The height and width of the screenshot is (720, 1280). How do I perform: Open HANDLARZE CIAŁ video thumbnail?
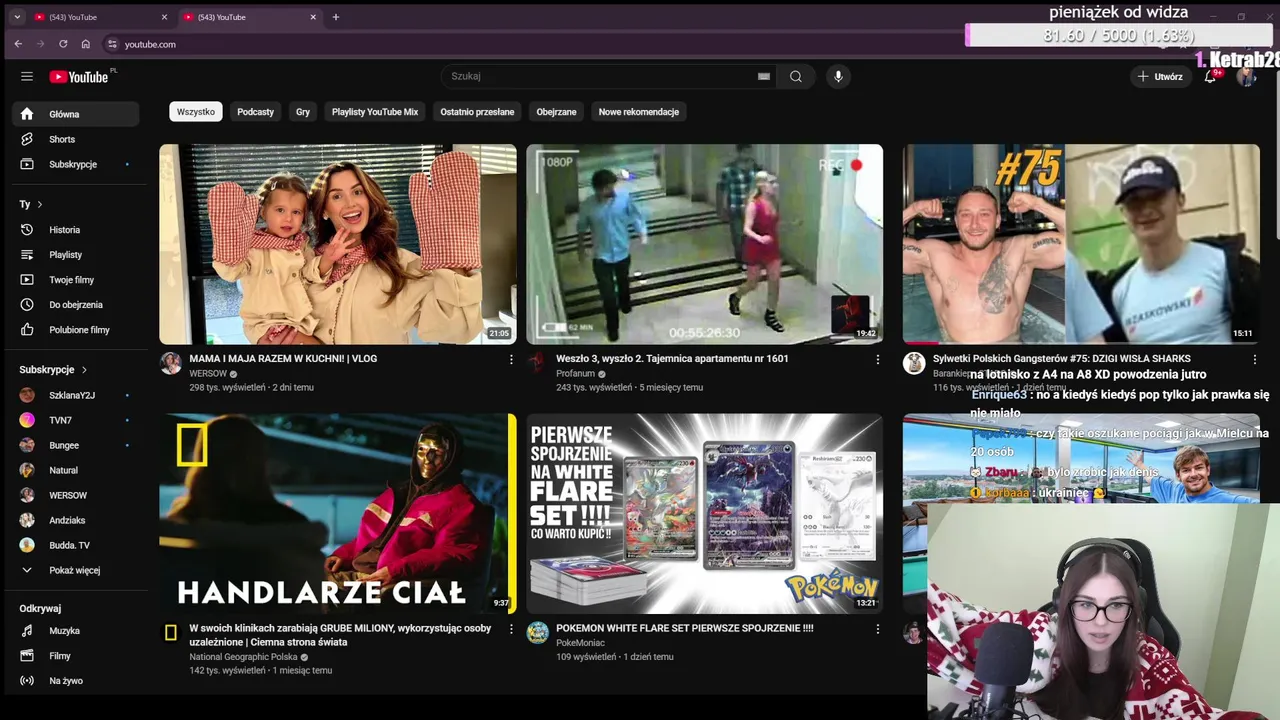click(338, 513)
